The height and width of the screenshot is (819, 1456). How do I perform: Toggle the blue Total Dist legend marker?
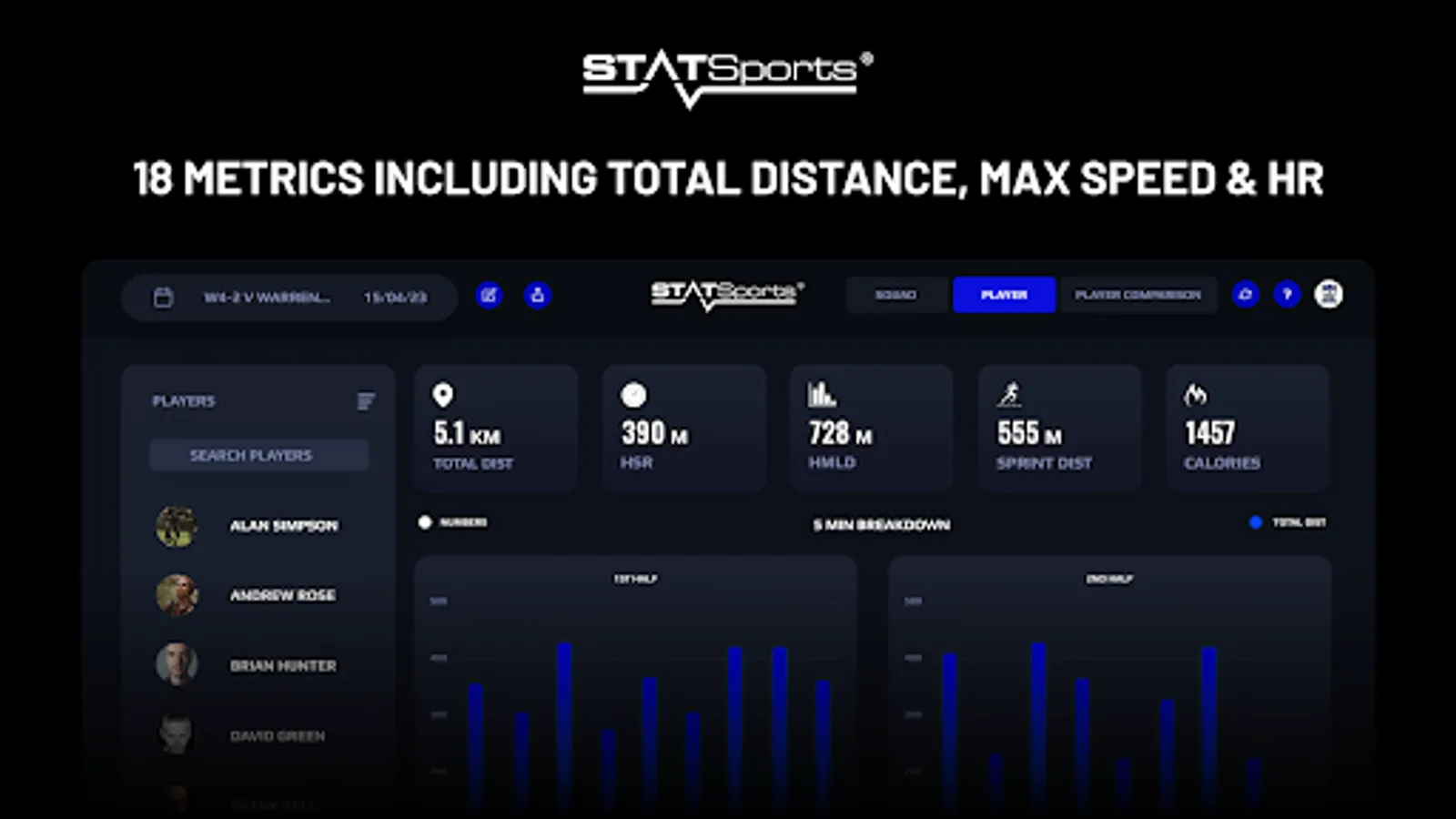click(x=1256, y=522)
